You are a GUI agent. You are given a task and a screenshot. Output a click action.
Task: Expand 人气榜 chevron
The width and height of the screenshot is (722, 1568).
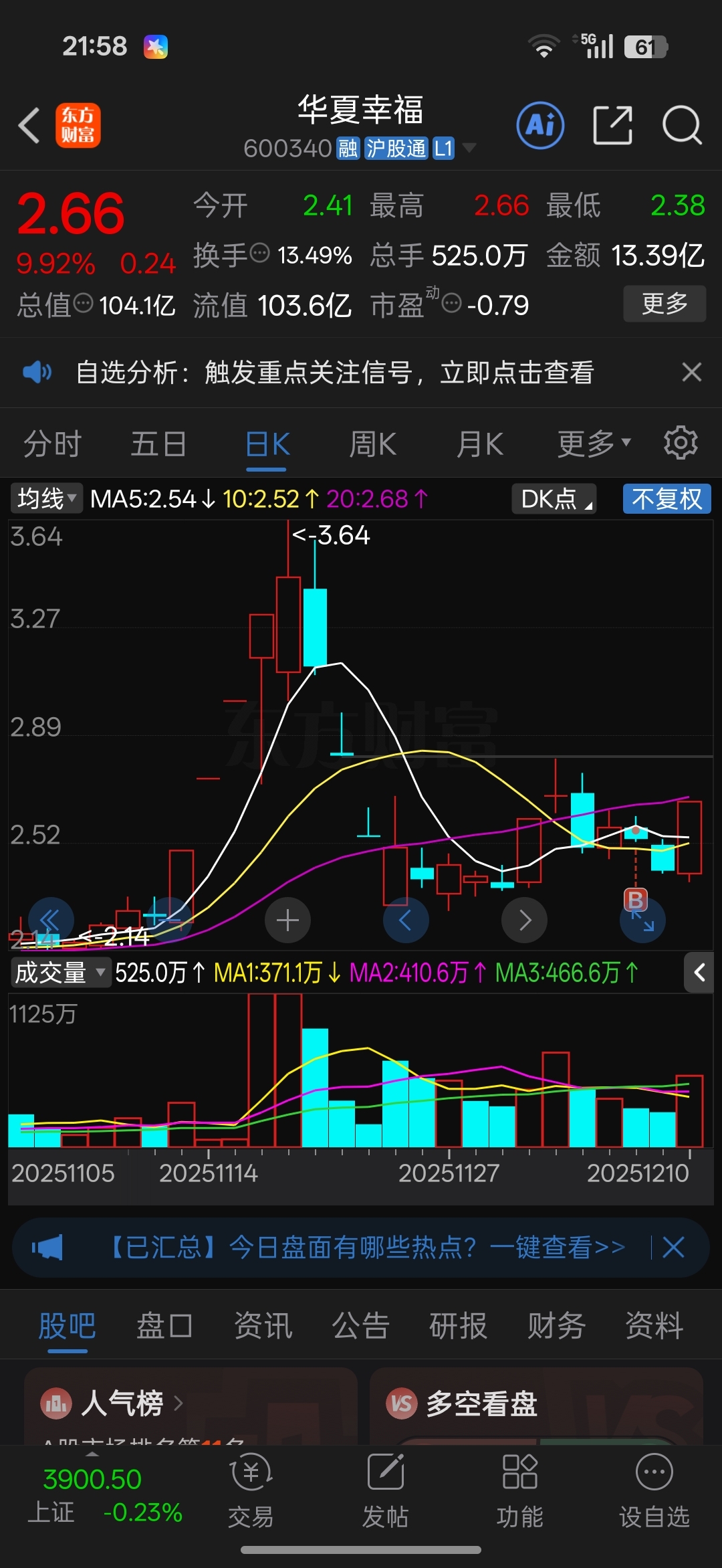pos(178,1403)
